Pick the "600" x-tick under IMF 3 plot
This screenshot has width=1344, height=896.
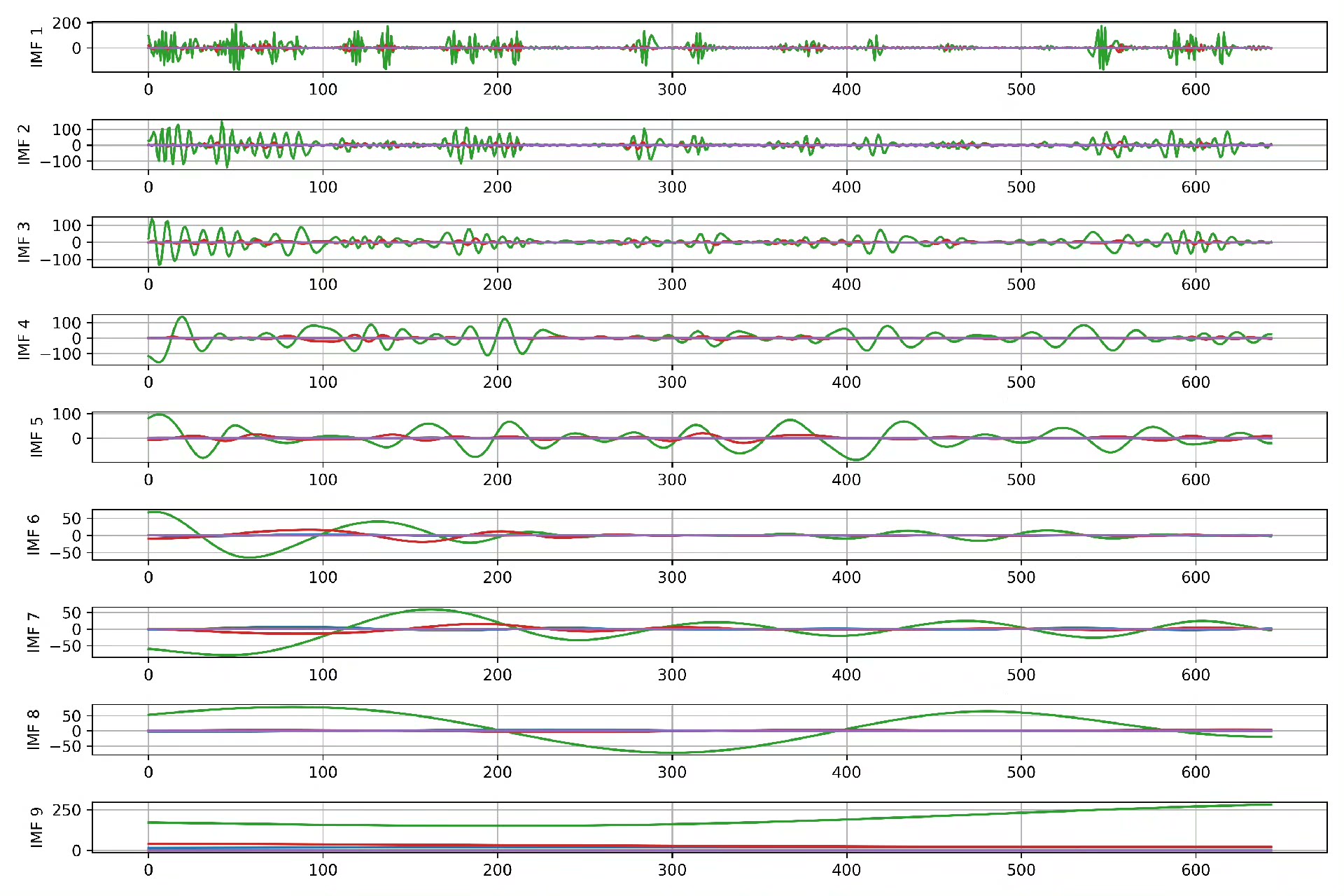tap(1196, 285)
